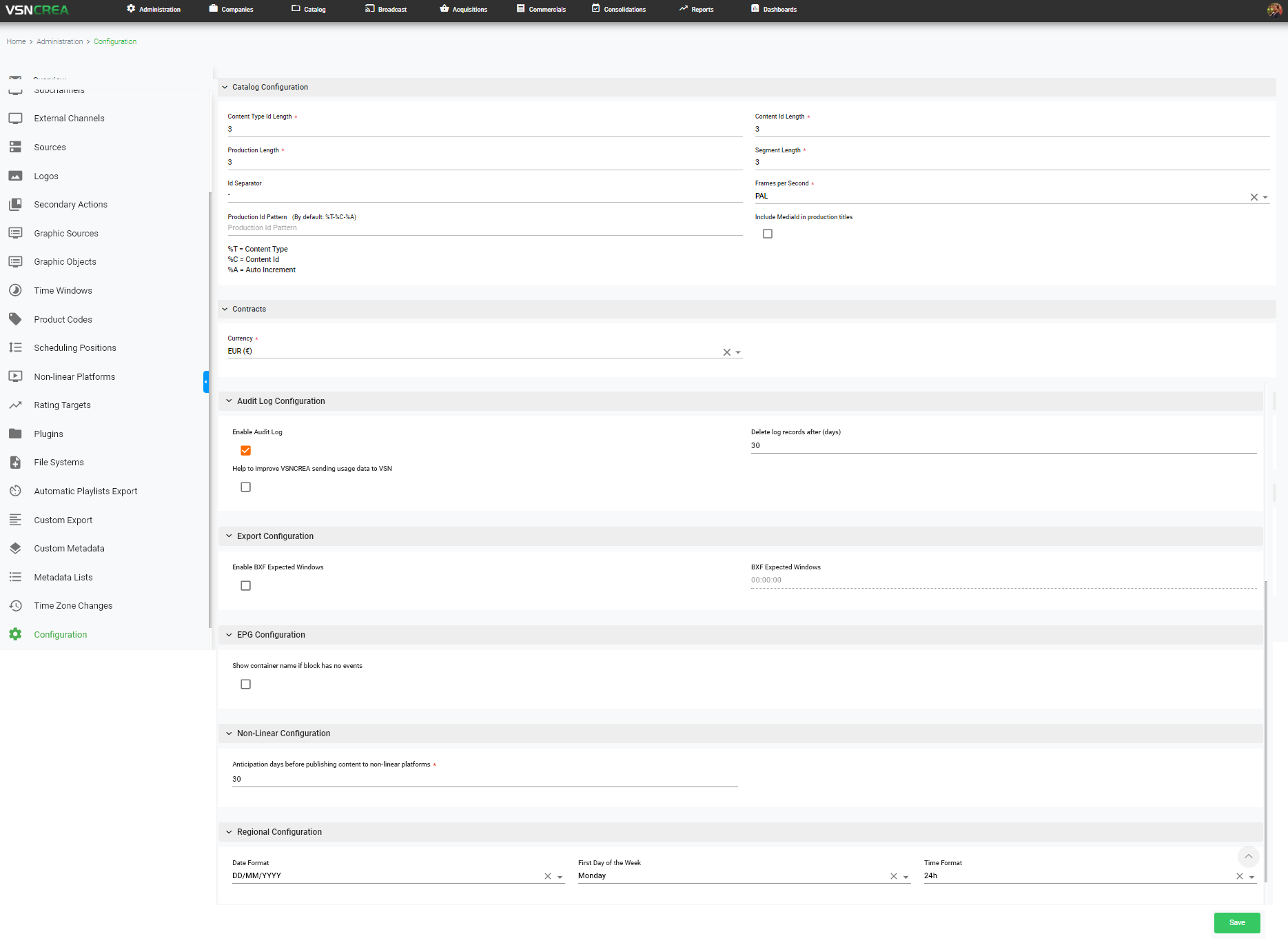This screenshot has width=1288, height=943.
Task: Go to Administration breadcrumb link
Action: point(59,42)
